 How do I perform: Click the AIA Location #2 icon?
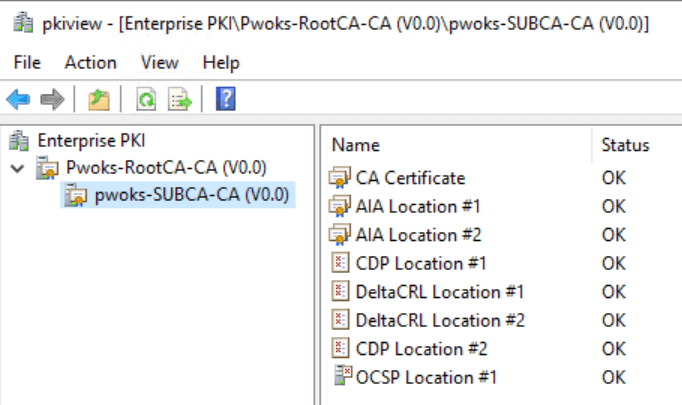pos(339,235)
